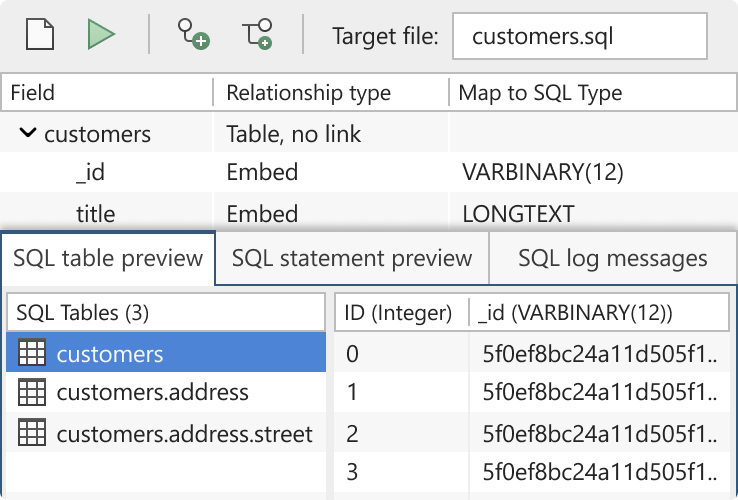Viewport: 738px width, 500px height.
Task: Run the SQL migration with the green play icon
Action: [101, 34]
